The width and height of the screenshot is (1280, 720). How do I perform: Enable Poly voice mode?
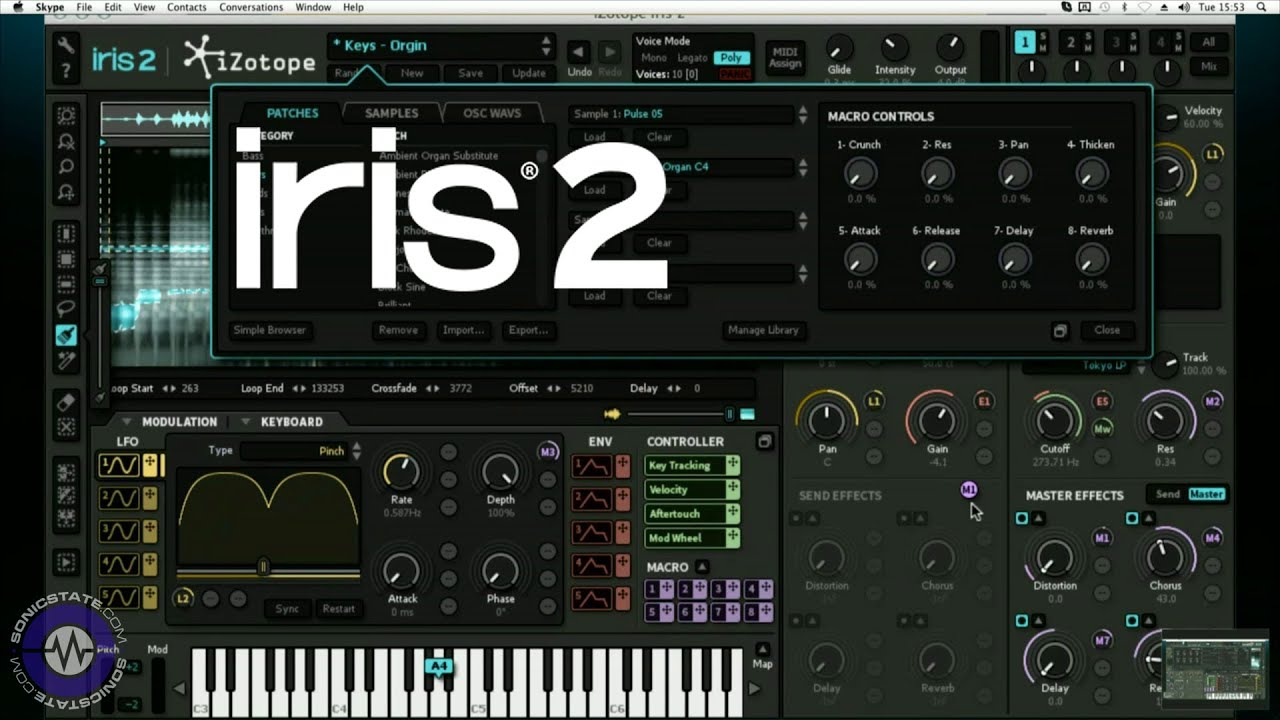731,58
